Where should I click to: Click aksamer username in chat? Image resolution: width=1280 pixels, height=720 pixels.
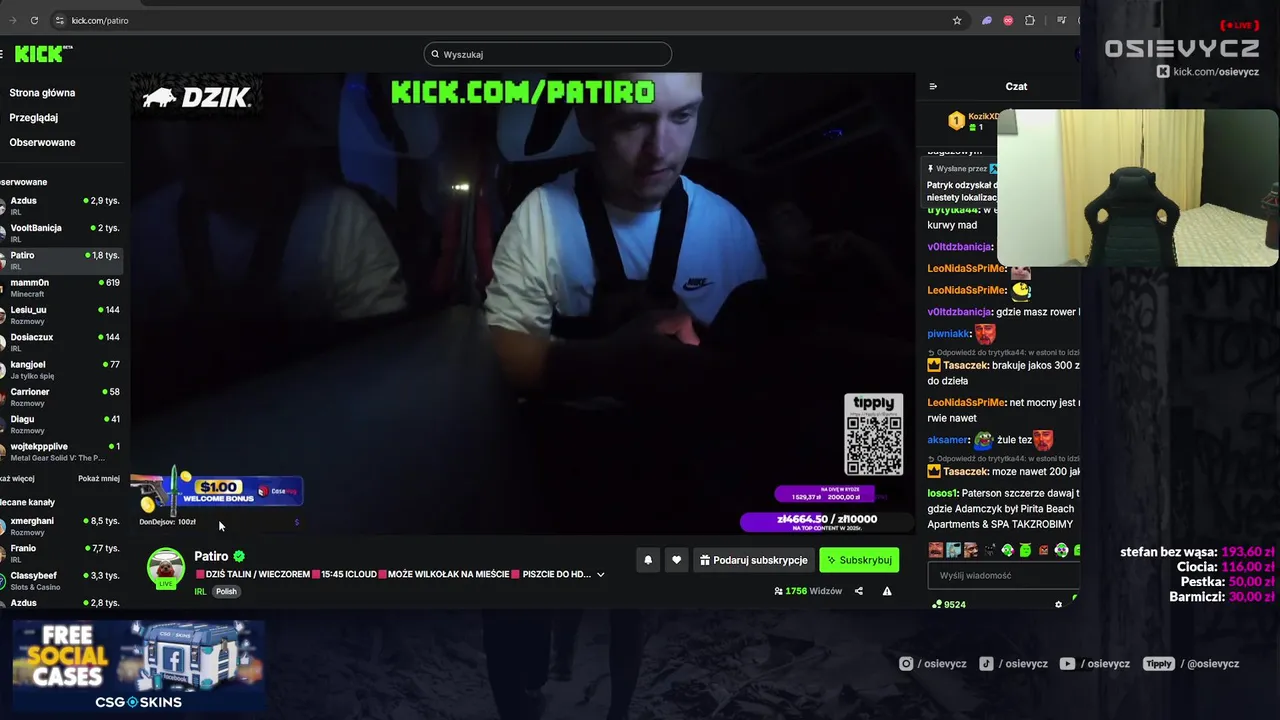[x=947, y=440]
